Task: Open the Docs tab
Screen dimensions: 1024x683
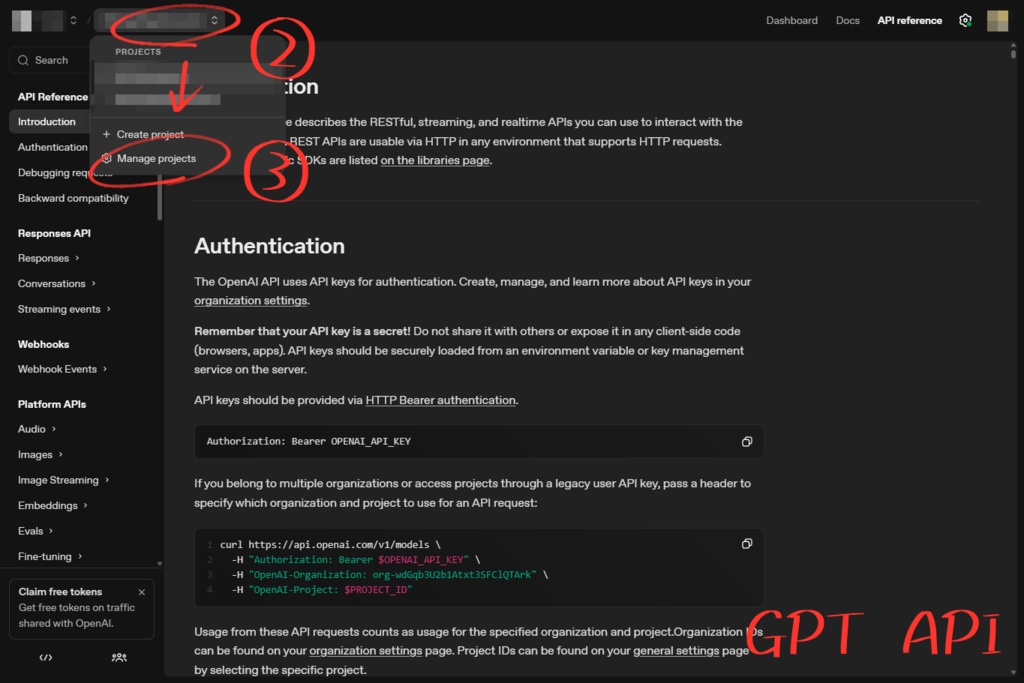Action: click(x=848, y=20)
